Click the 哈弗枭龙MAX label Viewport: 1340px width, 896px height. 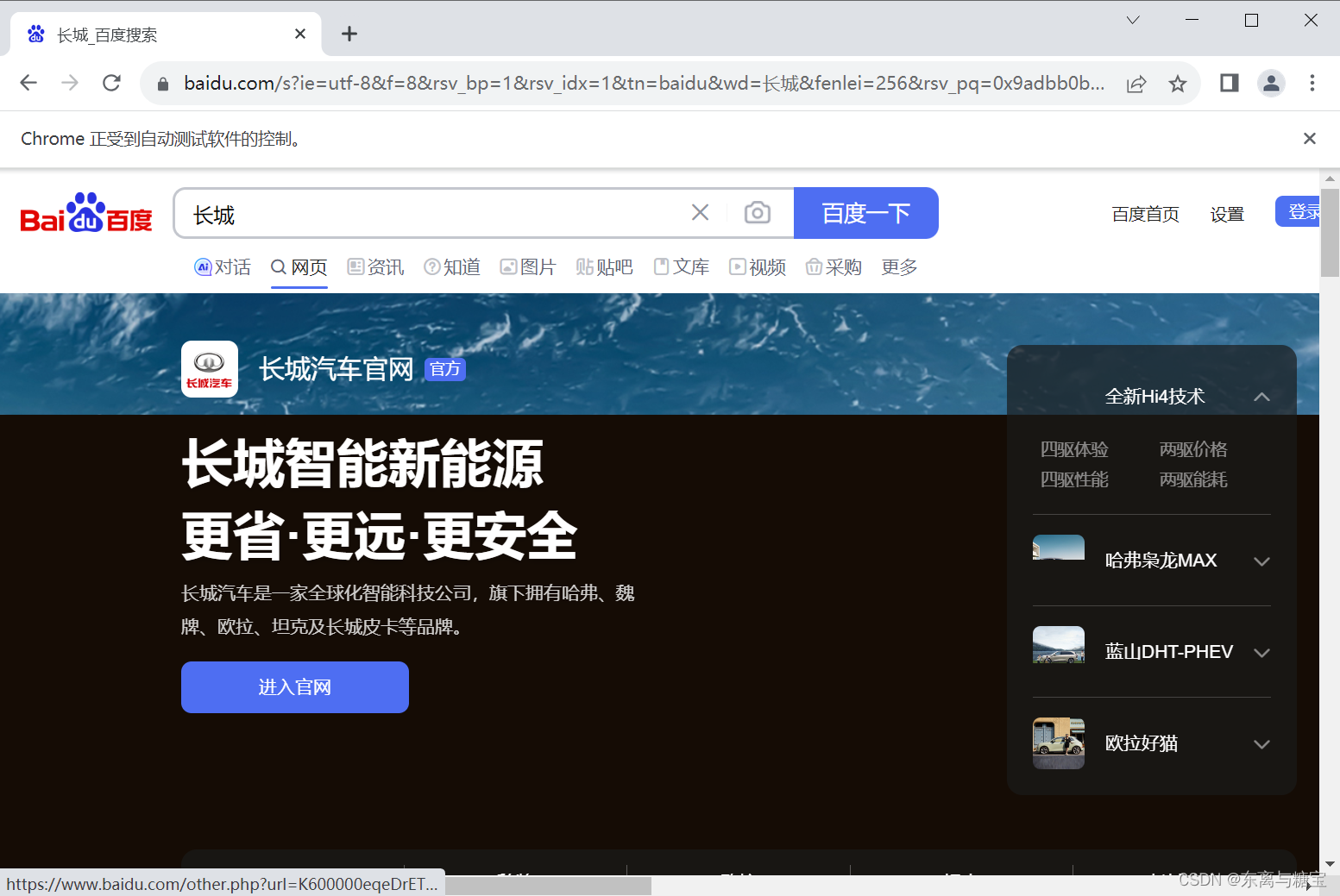(1161, 561)
